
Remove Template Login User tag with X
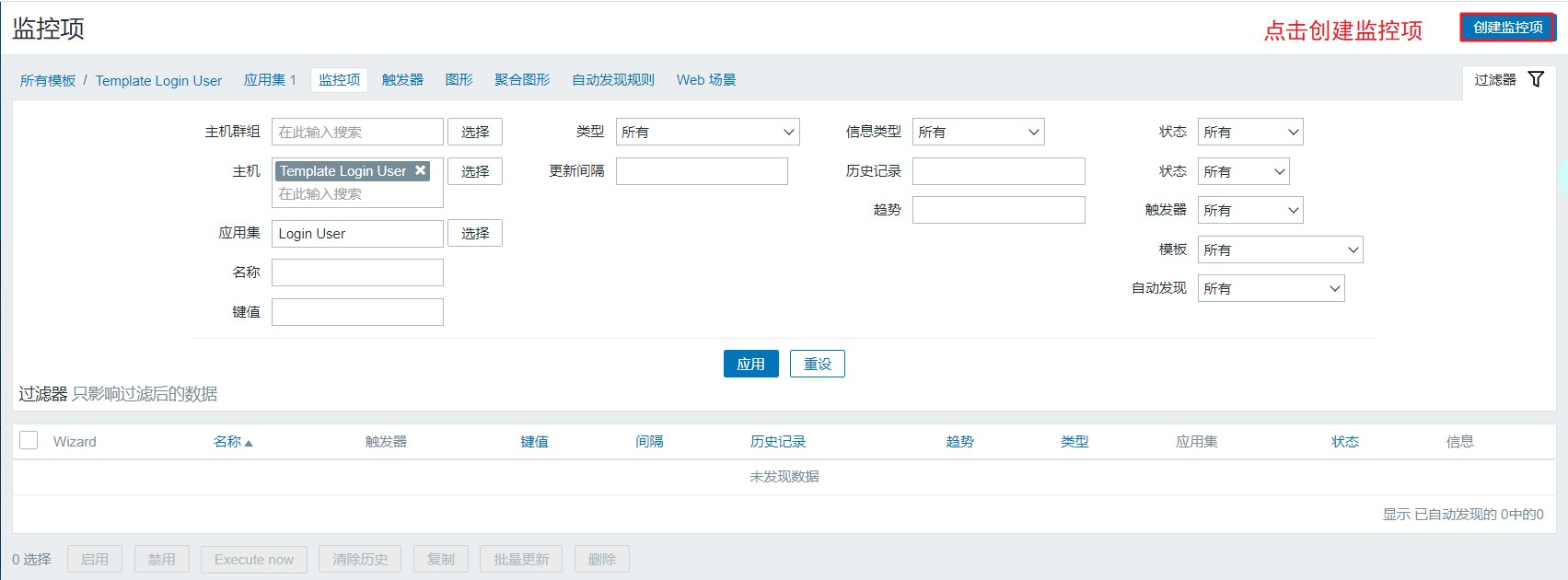(x=420, y=170)
